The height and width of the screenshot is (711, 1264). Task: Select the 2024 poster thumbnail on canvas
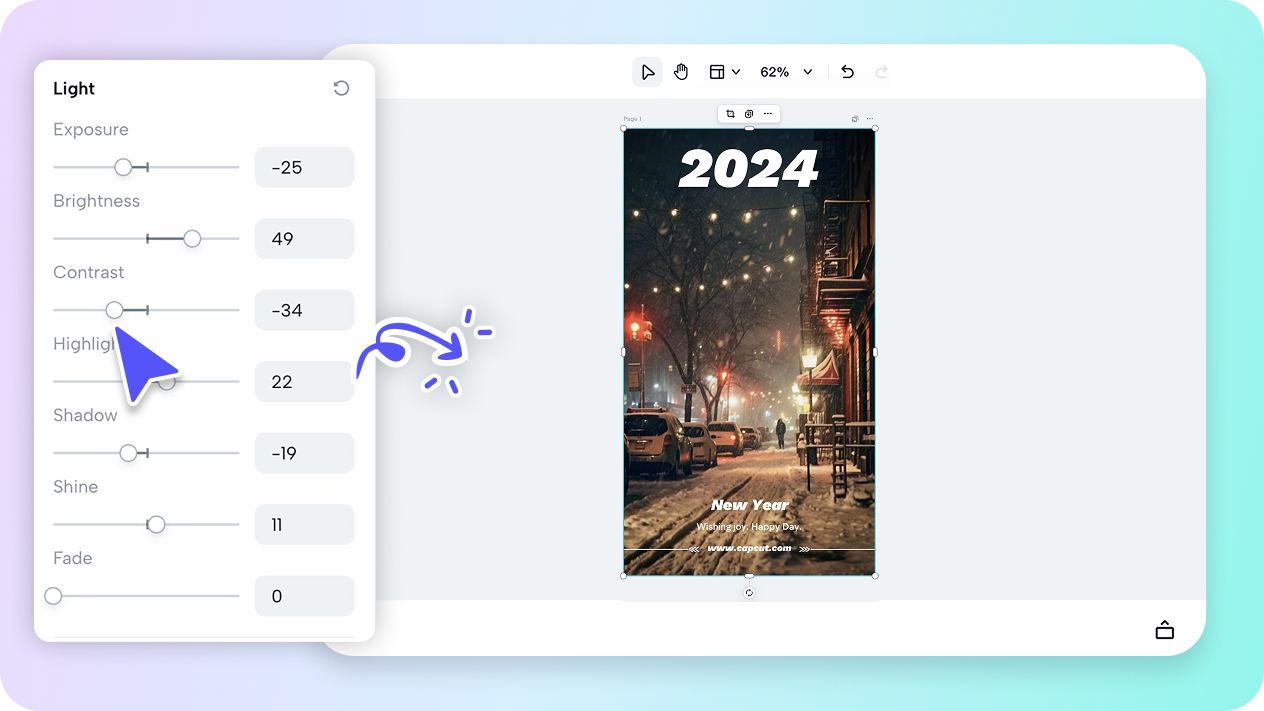pyautogui.click(x=748, y=350)
